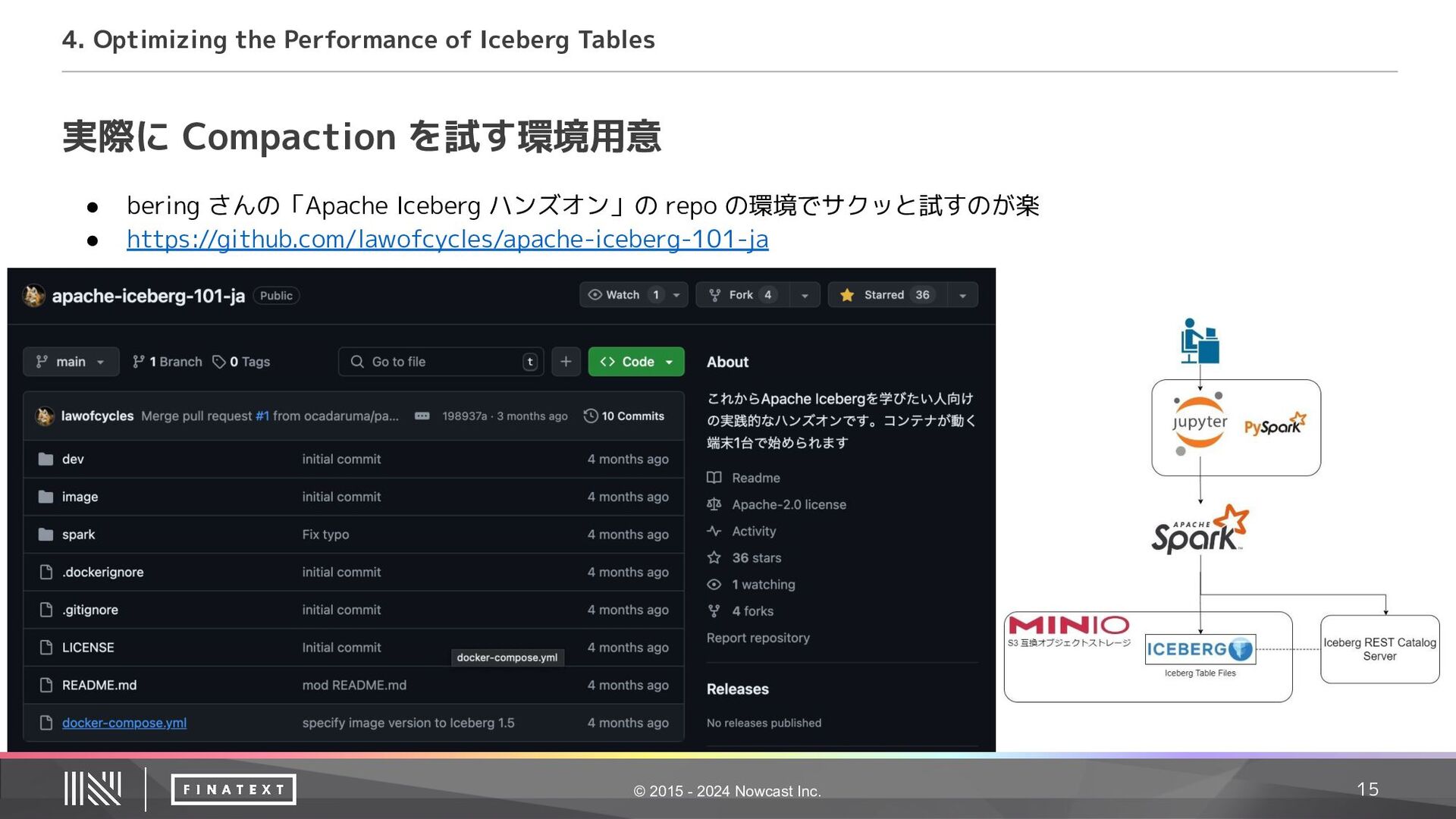Click the repository owner avatar icon
The height and width of the screenshot is (819, 1456).
33,296
